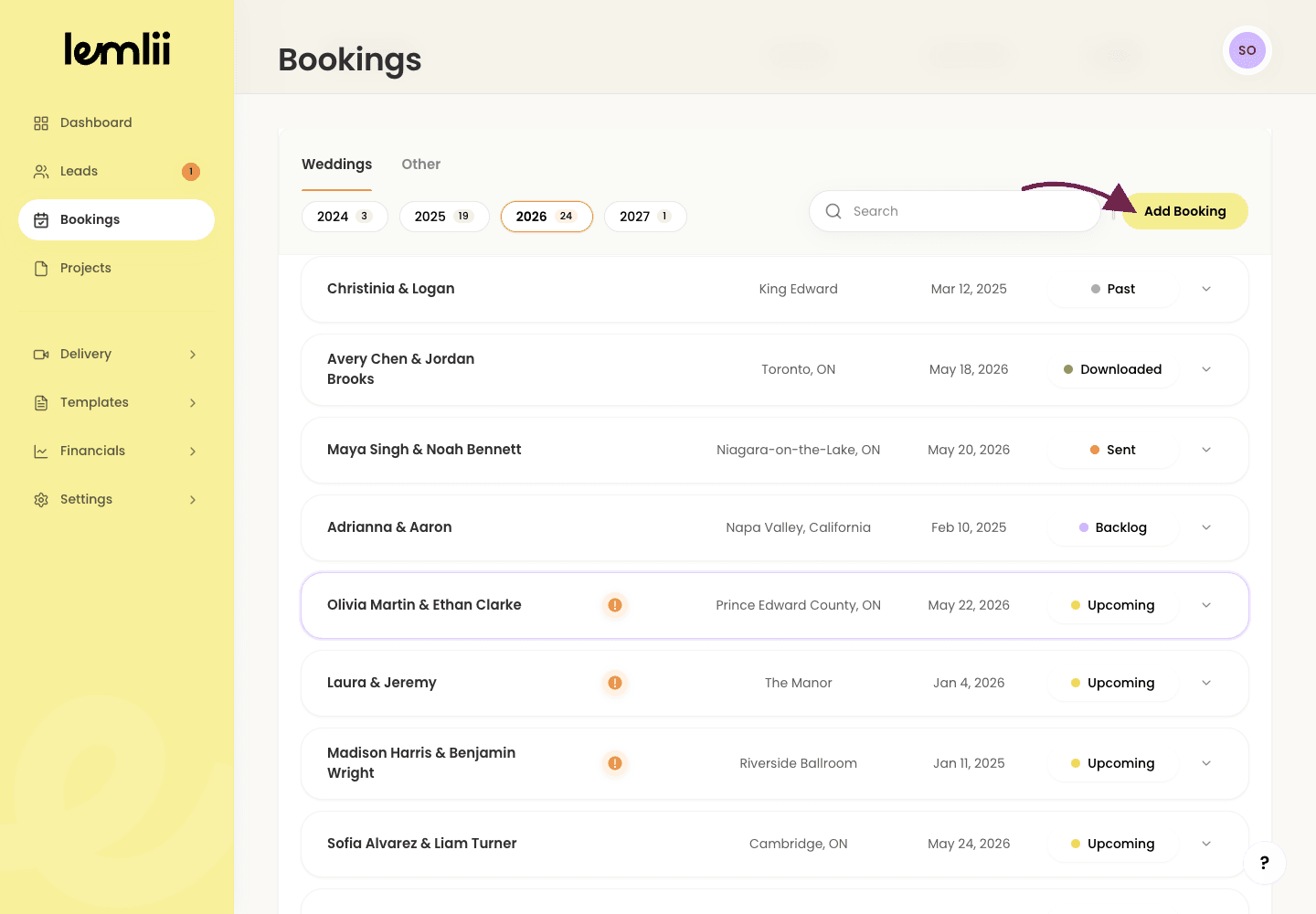Click the Delivery video camera icon
1316x914 pixels.
click(41, 355)
